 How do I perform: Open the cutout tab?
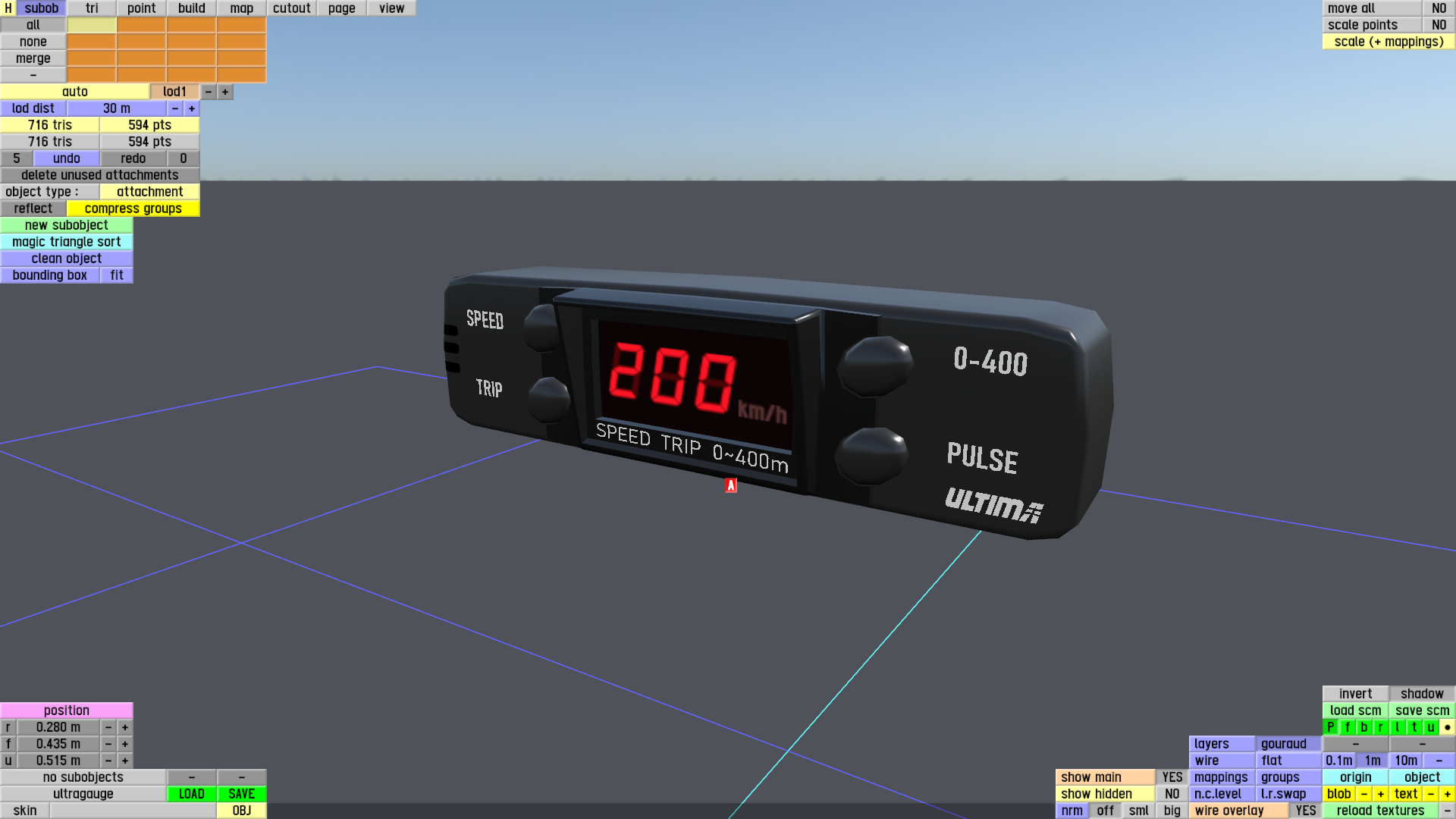(291, 8)
